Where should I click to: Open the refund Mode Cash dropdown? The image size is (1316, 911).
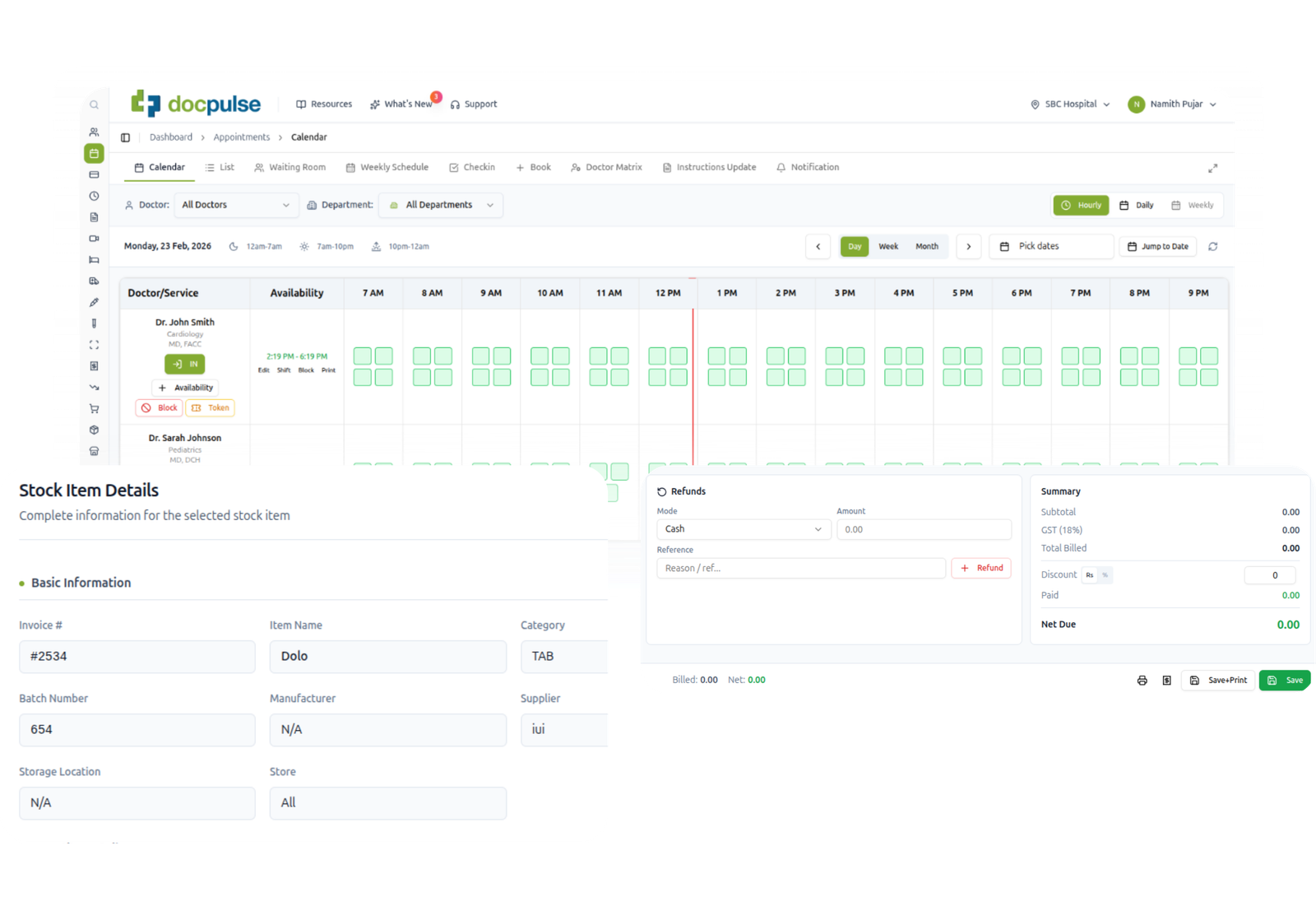tap(743, 529)
